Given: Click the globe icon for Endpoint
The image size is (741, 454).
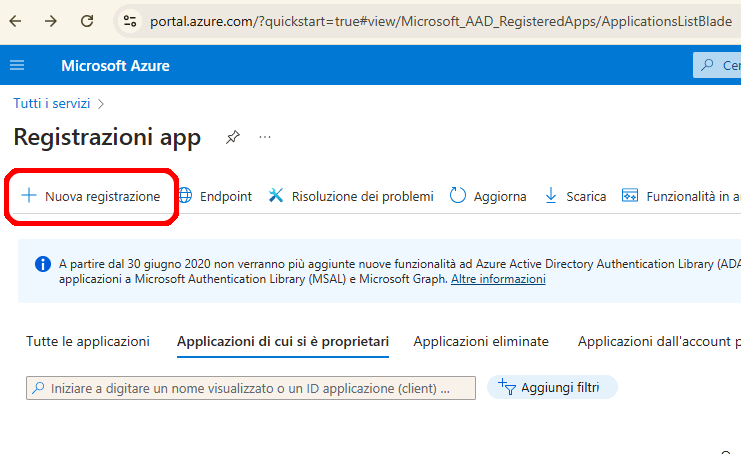Looking at the screenshot, I should point(185,195).
